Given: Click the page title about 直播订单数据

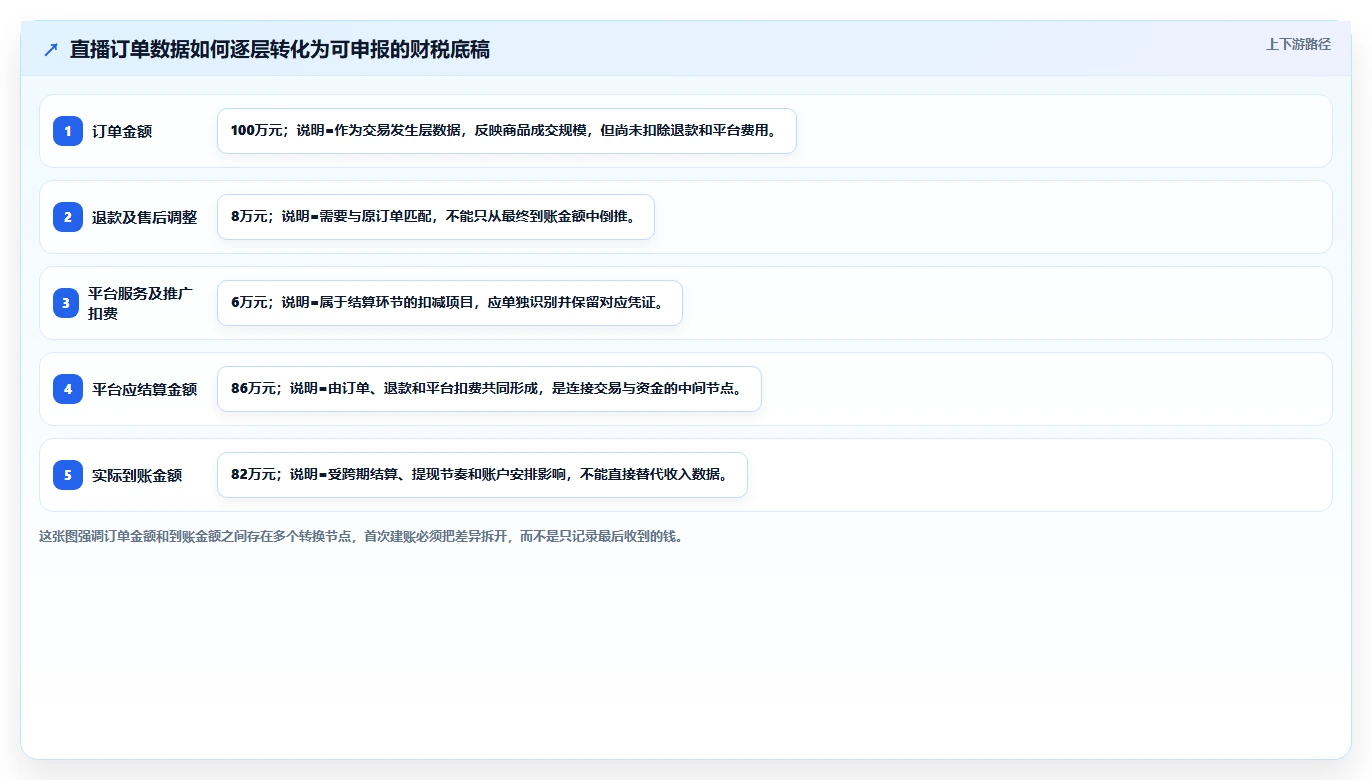Looking at the screenshot, I should (x=280, y=50).
